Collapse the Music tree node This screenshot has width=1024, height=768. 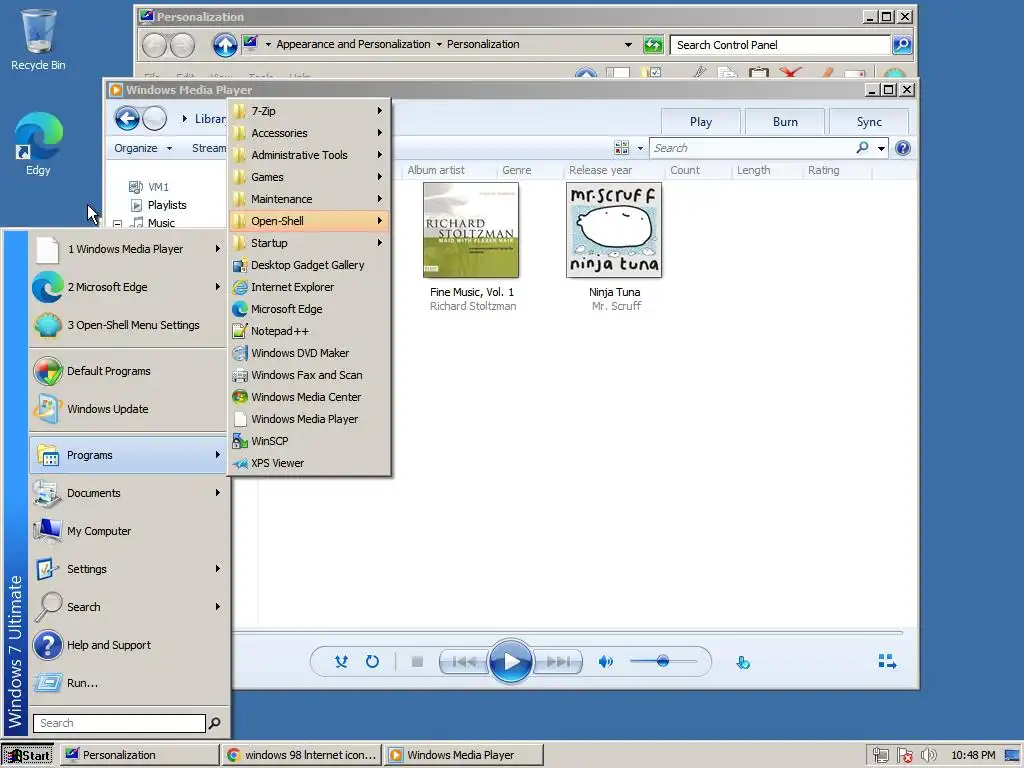tap(118, 223)
